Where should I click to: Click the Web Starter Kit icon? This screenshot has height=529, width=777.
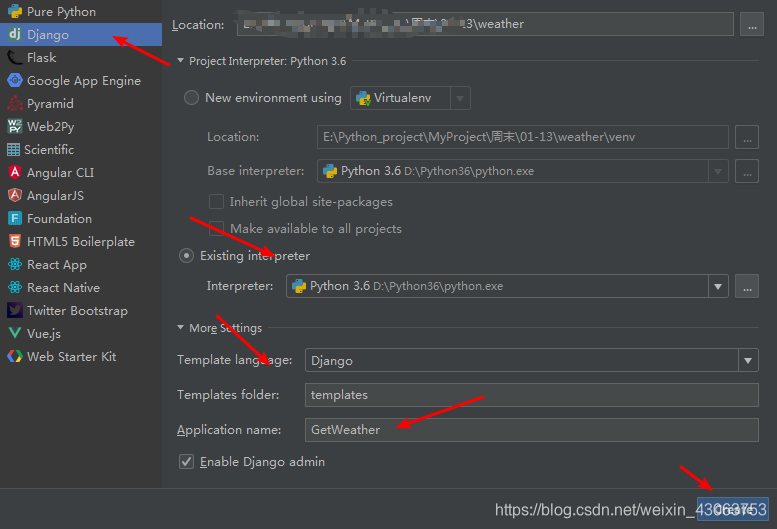click(x=15, y=356)
